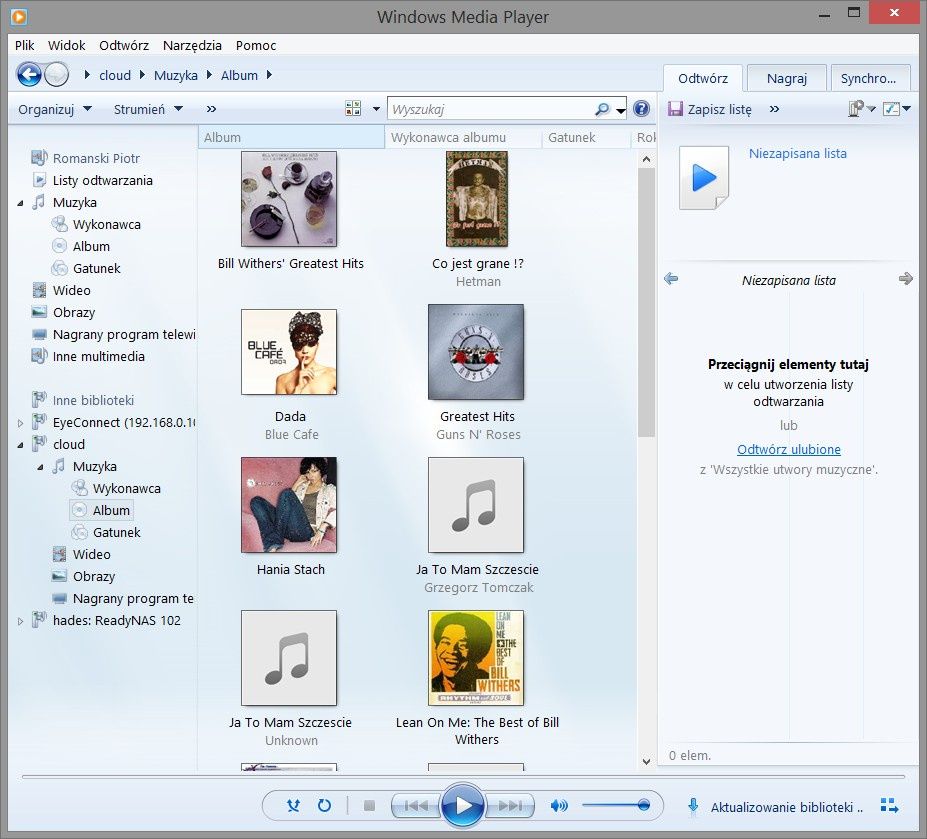Click the library update status arrow icon
The height and width of the screenshot is (839, 927).
click(693, 806)
